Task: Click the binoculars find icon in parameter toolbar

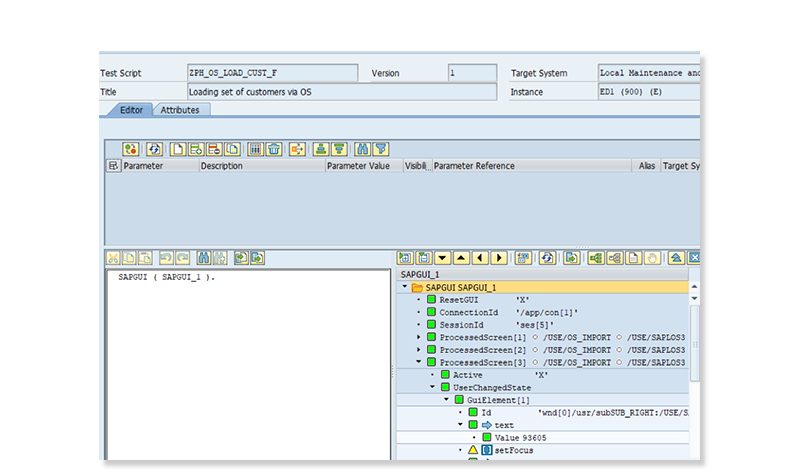Action: (x=363, y=149)
